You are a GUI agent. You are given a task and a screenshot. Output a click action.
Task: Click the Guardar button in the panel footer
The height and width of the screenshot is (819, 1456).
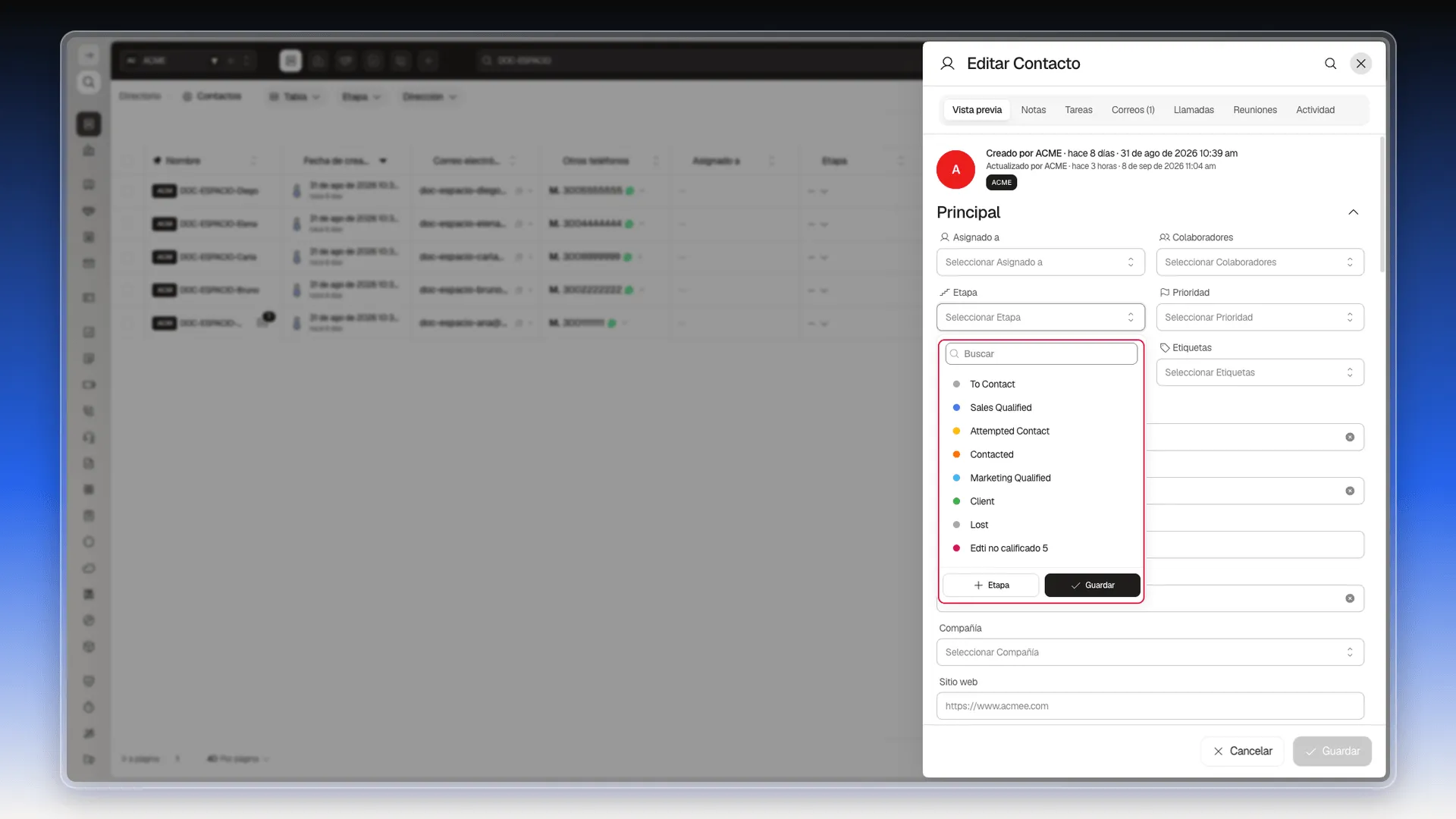1332,752
